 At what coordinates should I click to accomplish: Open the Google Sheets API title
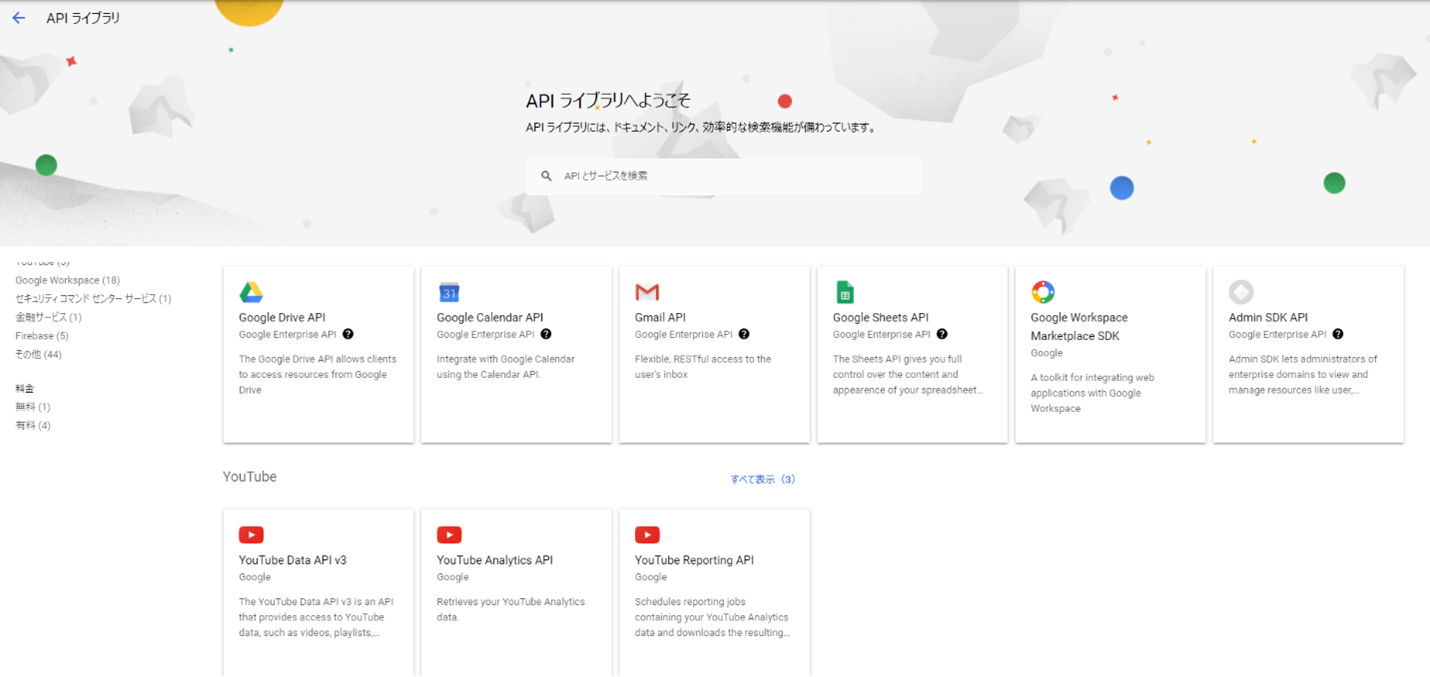881,318
